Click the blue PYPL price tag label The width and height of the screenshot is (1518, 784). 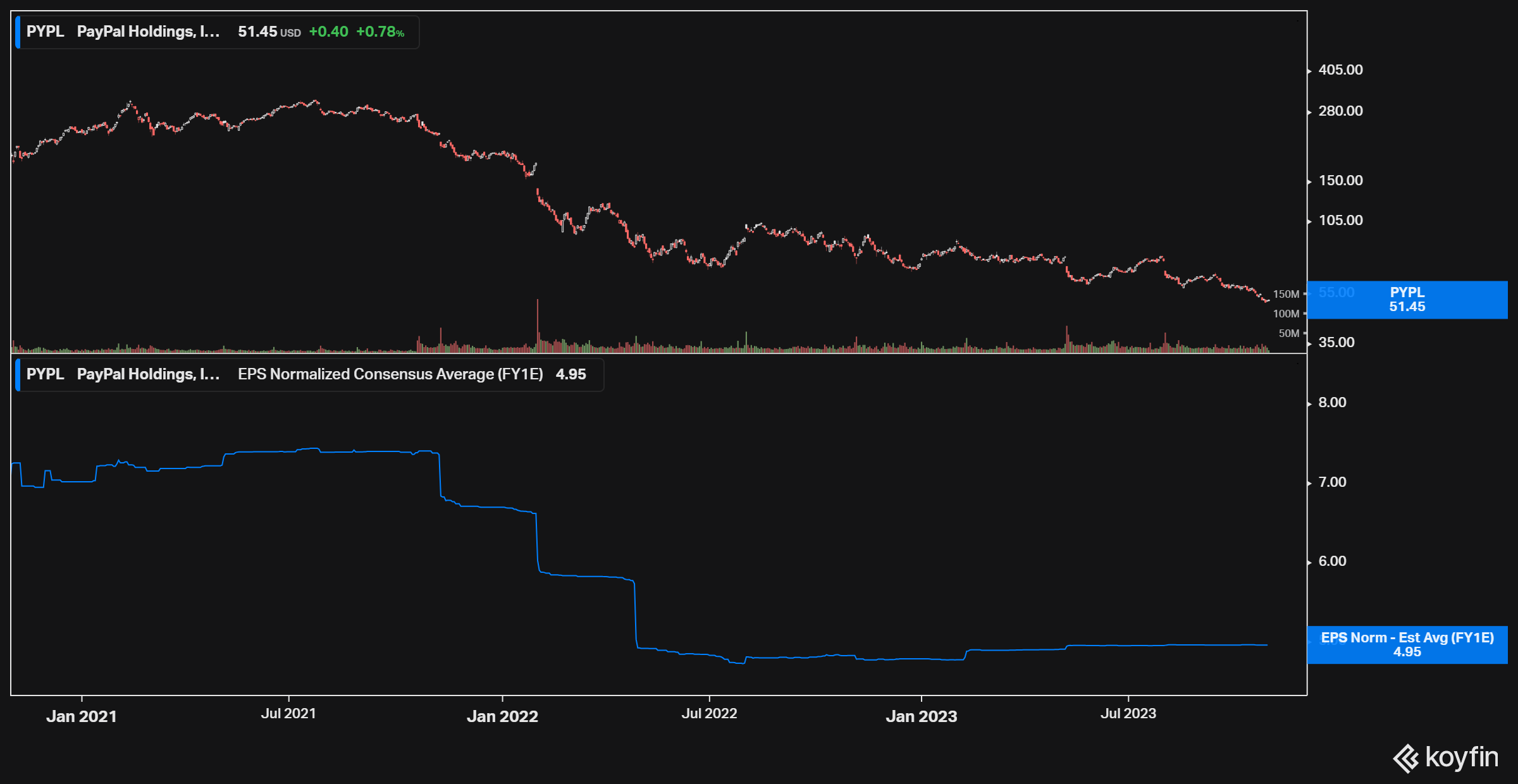coord(1407,300)
